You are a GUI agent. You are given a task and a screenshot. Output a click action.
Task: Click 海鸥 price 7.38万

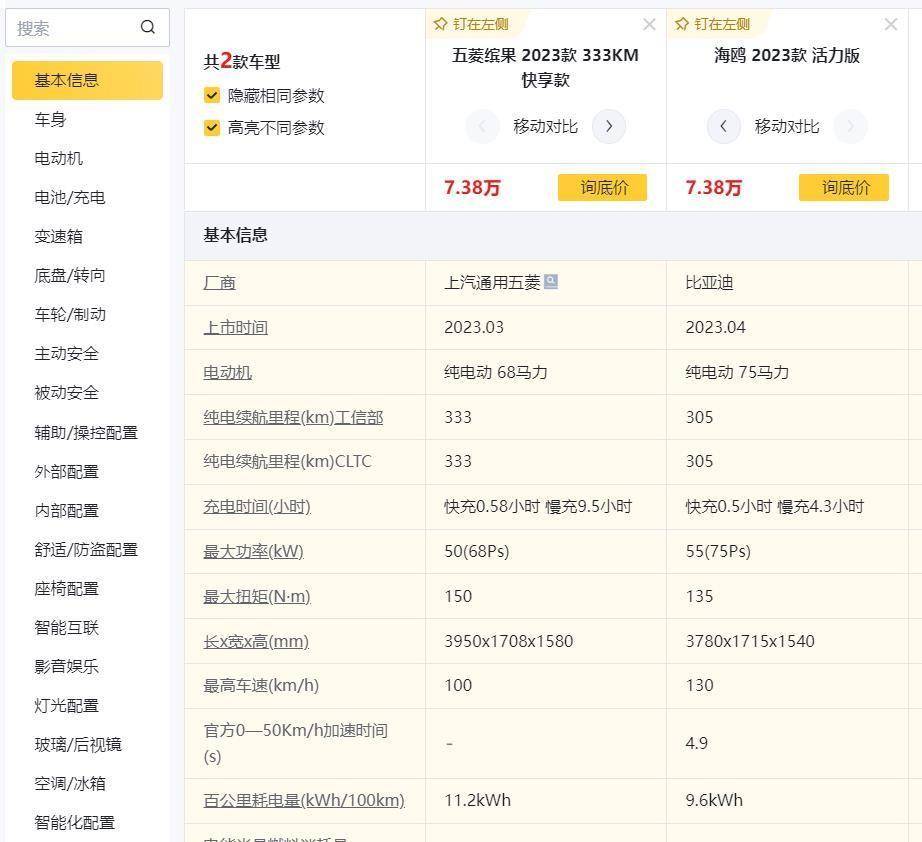point(713,188)
